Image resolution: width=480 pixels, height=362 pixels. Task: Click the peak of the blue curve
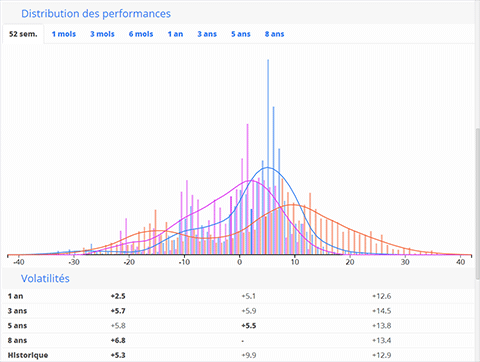coord(268,168)
